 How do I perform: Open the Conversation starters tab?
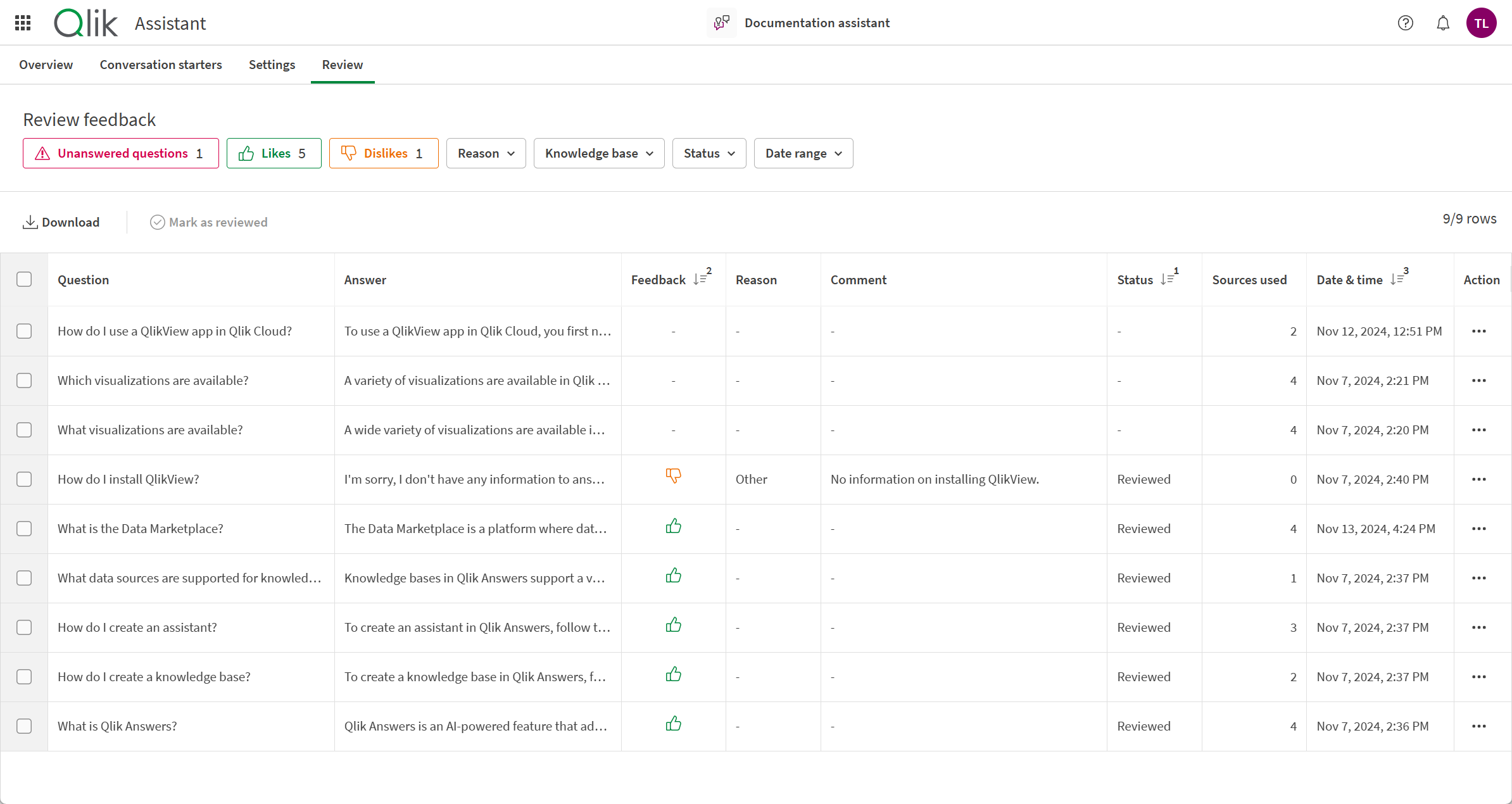point(160,64)
